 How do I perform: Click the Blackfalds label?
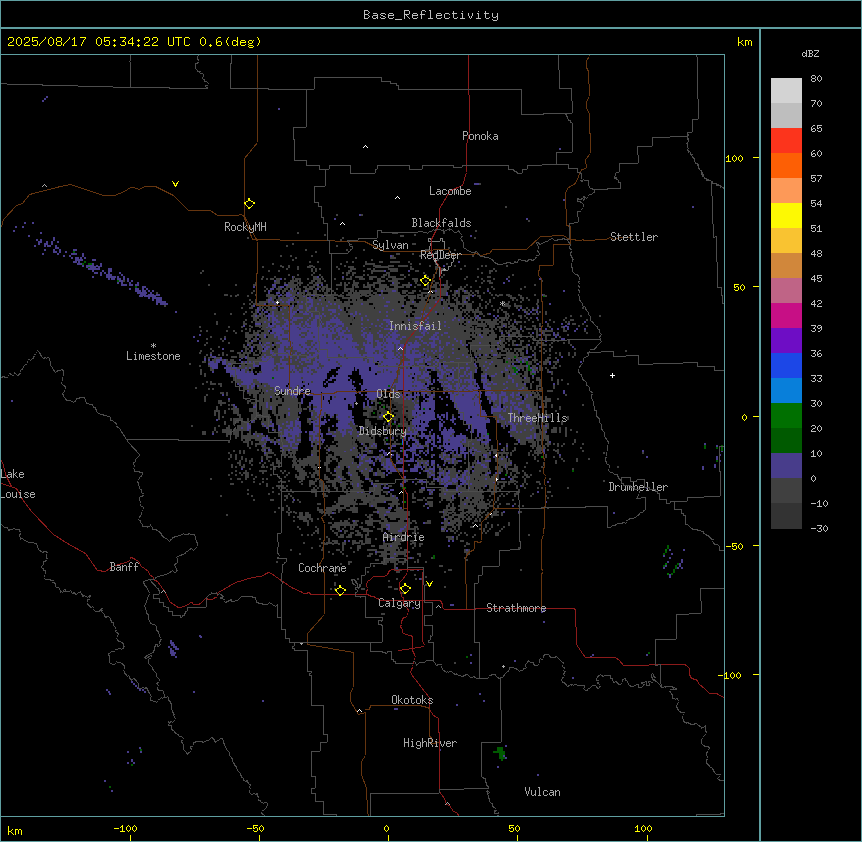tap(441, 223)
